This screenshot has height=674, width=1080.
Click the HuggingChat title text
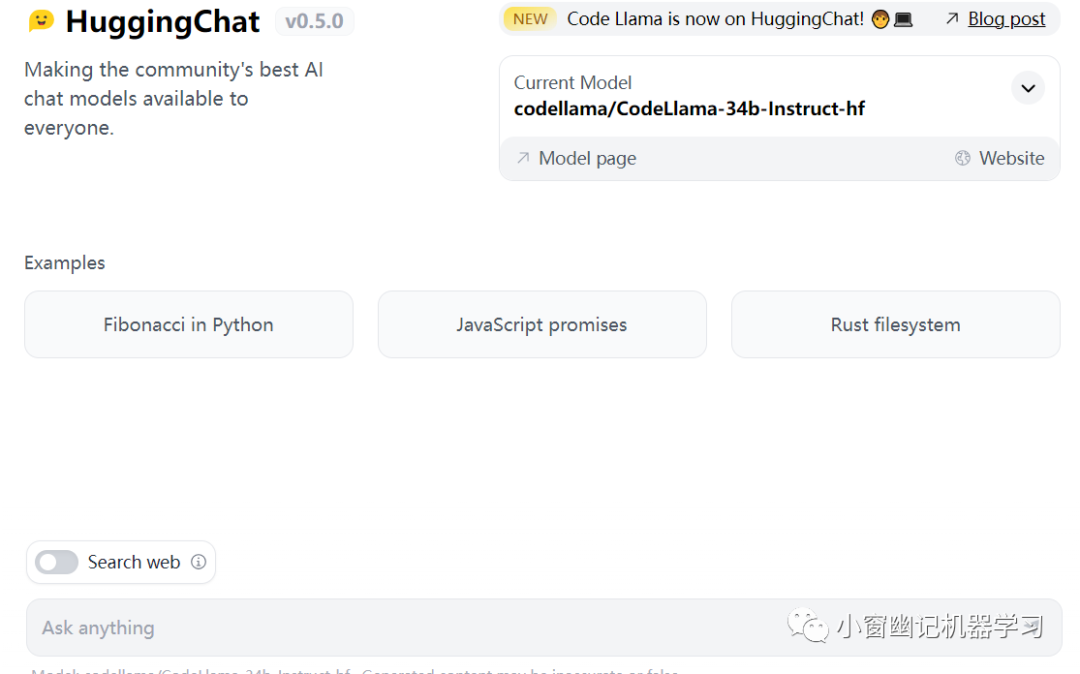(163, 22)
